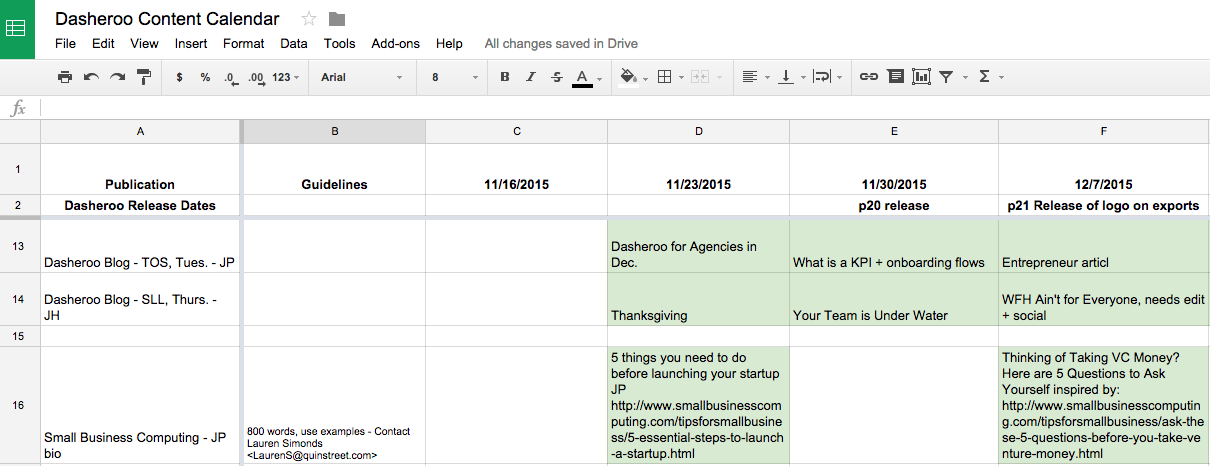This screenshot has height=466, width=1210.
Task: Increase decimal places
Action: coord(256,77)
